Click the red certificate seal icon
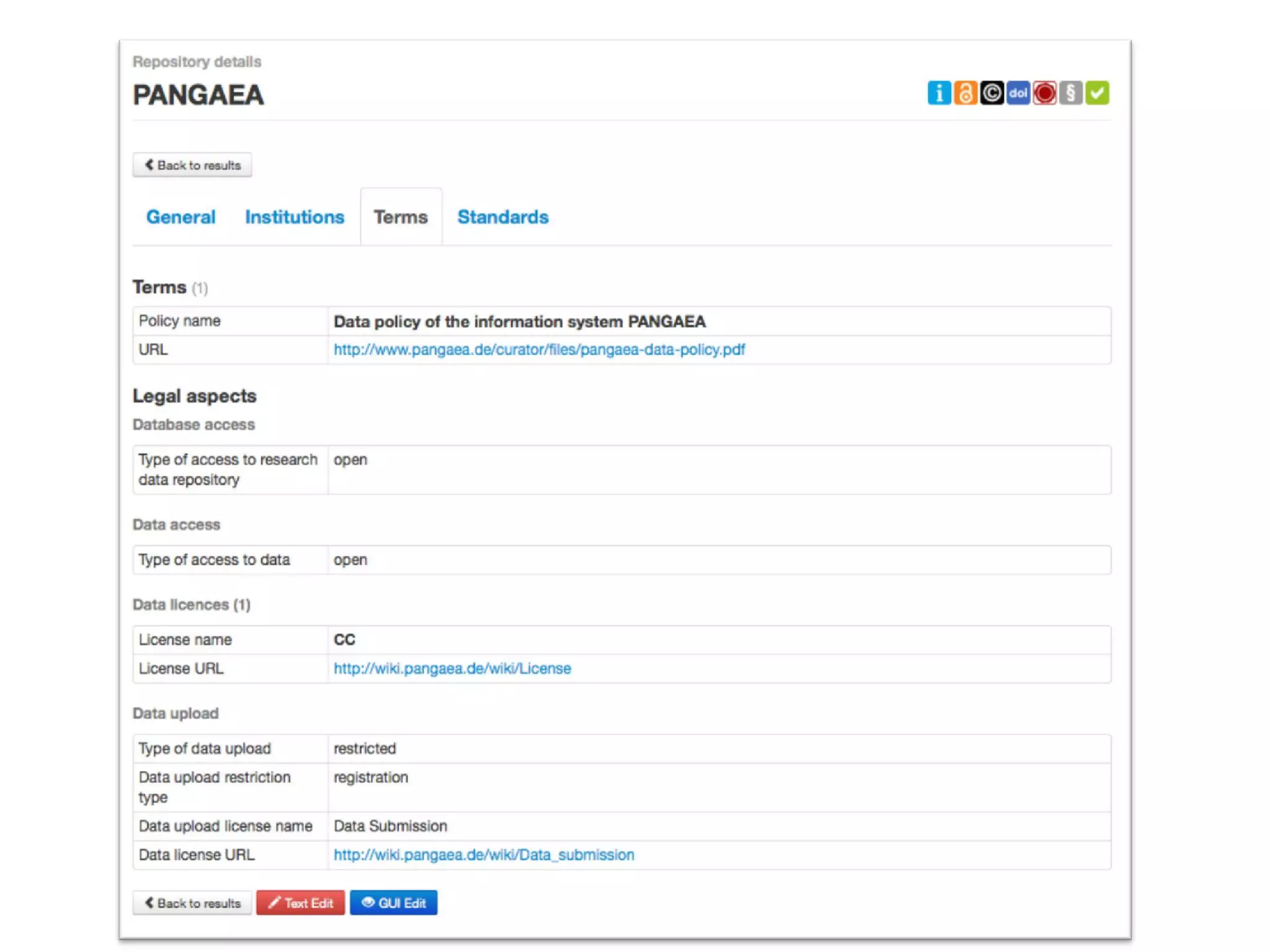The width and height of the screenshot is (1270, 952). point(1044,93)
